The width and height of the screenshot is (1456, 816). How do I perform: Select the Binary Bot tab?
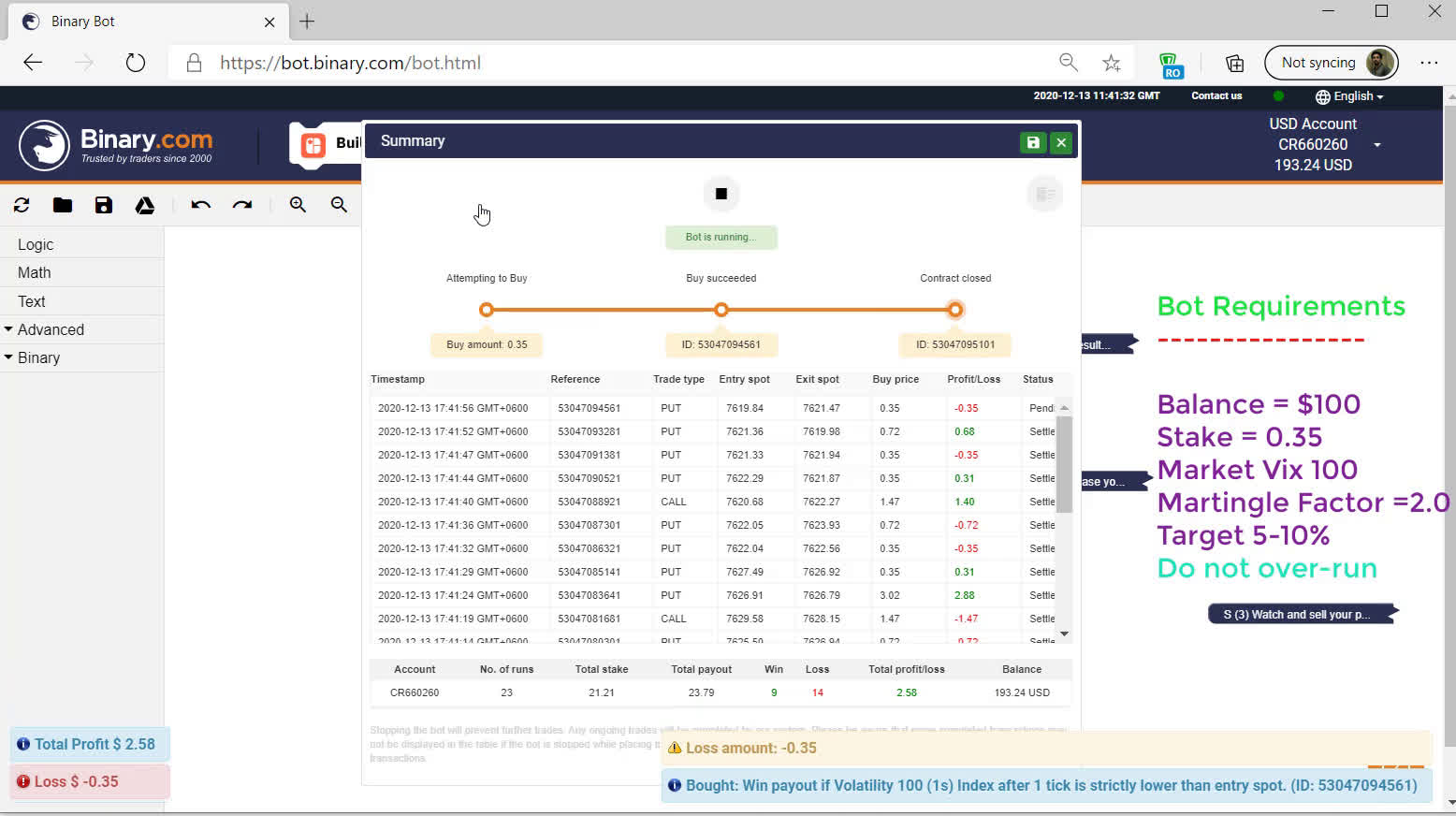[x=148, y=22]
